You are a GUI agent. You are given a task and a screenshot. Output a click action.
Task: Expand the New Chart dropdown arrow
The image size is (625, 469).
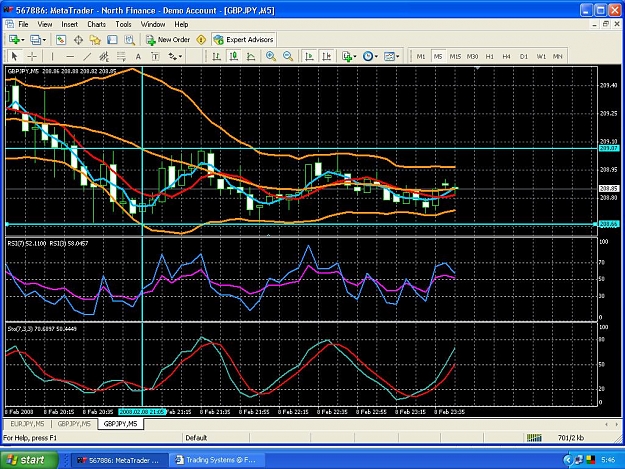point(23,40)
